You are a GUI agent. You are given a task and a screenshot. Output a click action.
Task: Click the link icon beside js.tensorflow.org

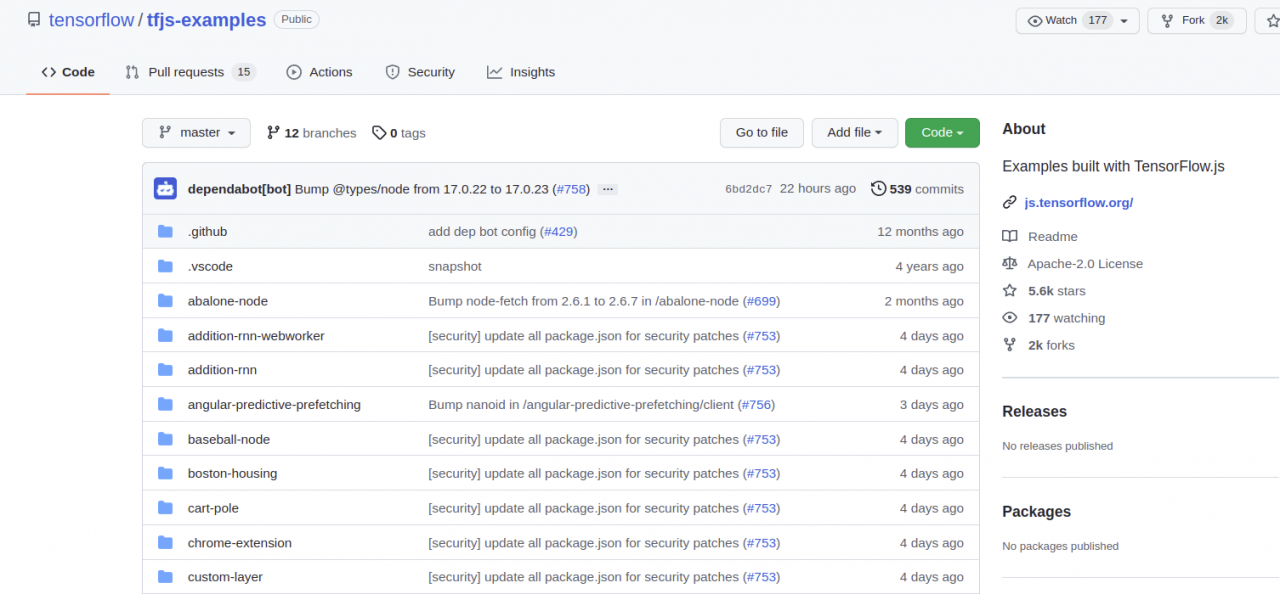1010,201
